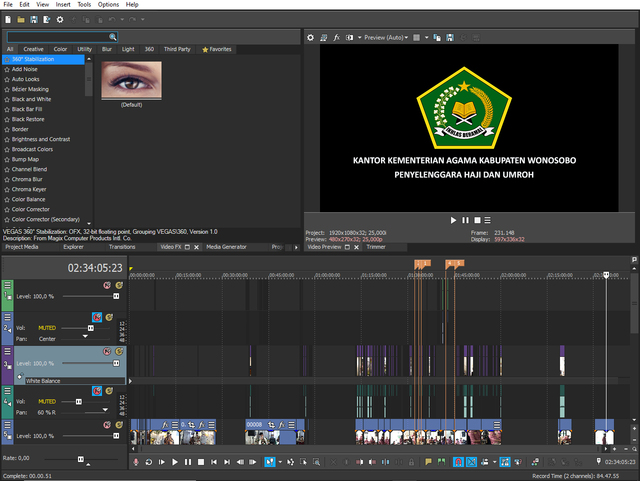Viewport: 640px width, 481px height.
Task: Open split screen view dropdown arrow
Action: (360, 38)
